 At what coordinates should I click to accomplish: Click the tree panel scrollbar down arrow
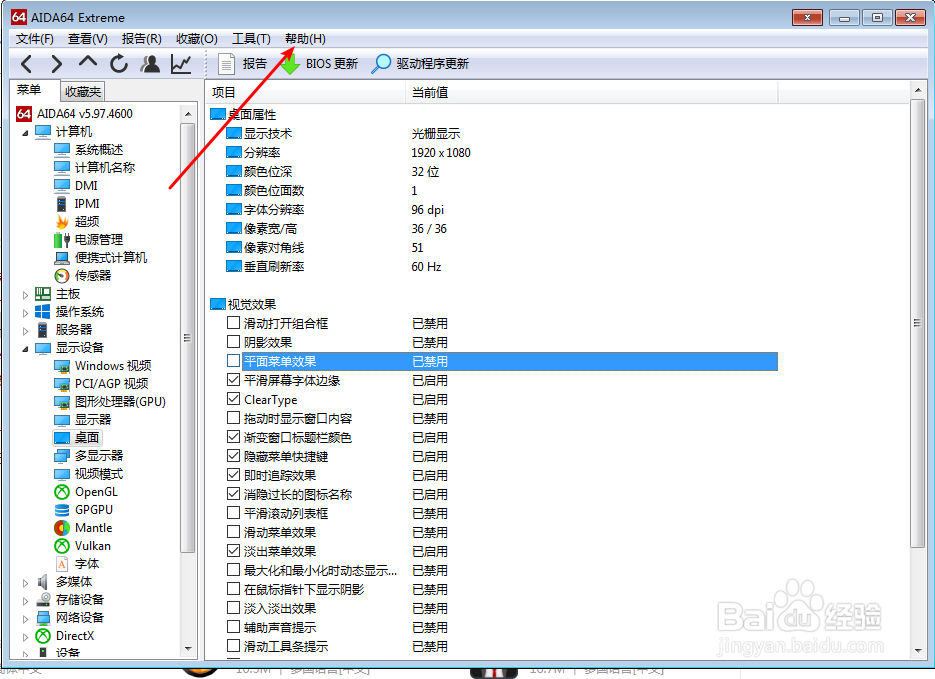[188, 649]
